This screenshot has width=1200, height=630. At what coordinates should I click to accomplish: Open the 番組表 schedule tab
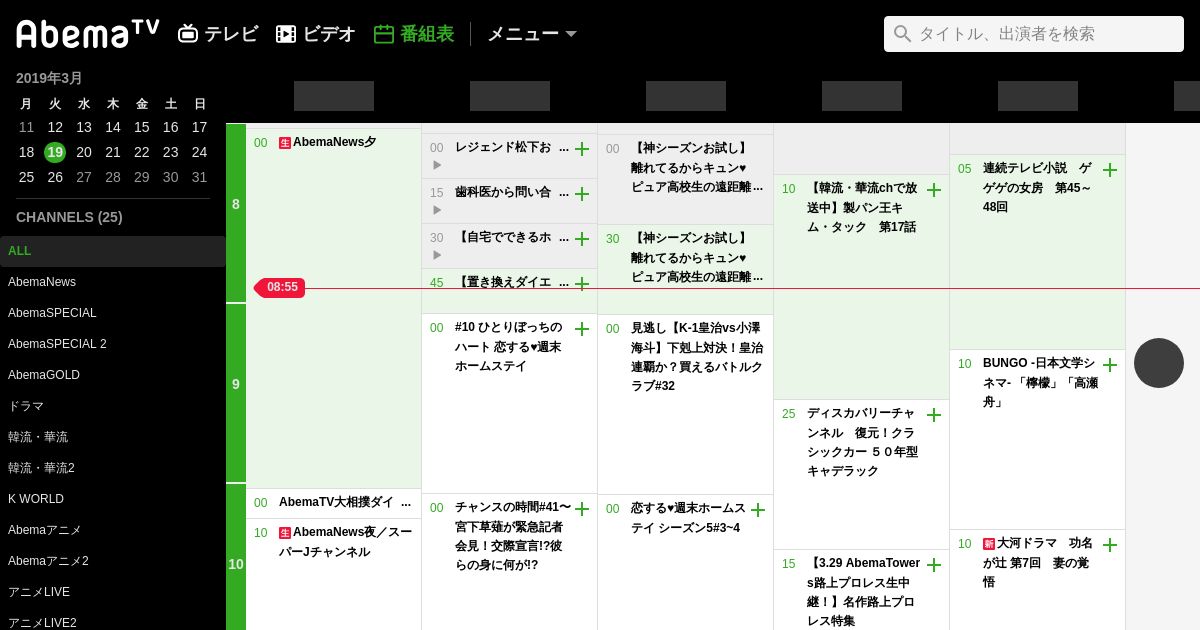tap(414, 34)
